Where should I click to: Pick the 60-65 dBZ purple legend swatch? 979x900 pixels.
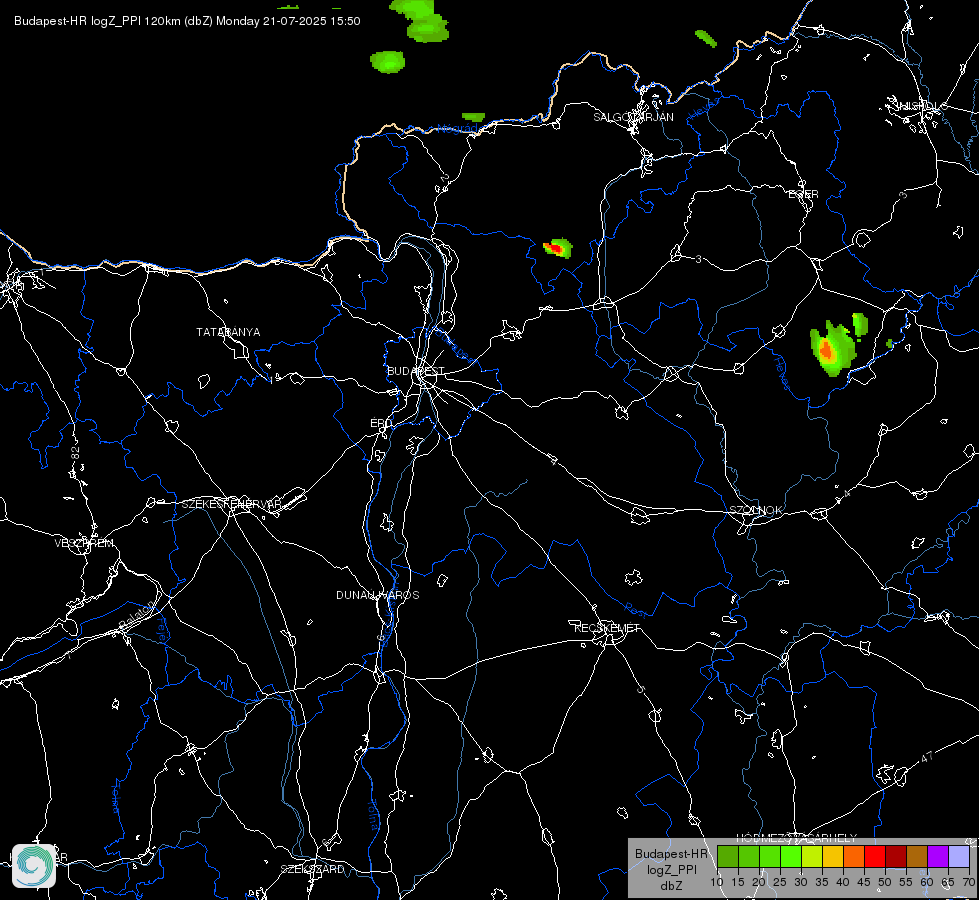coord(938,857)
